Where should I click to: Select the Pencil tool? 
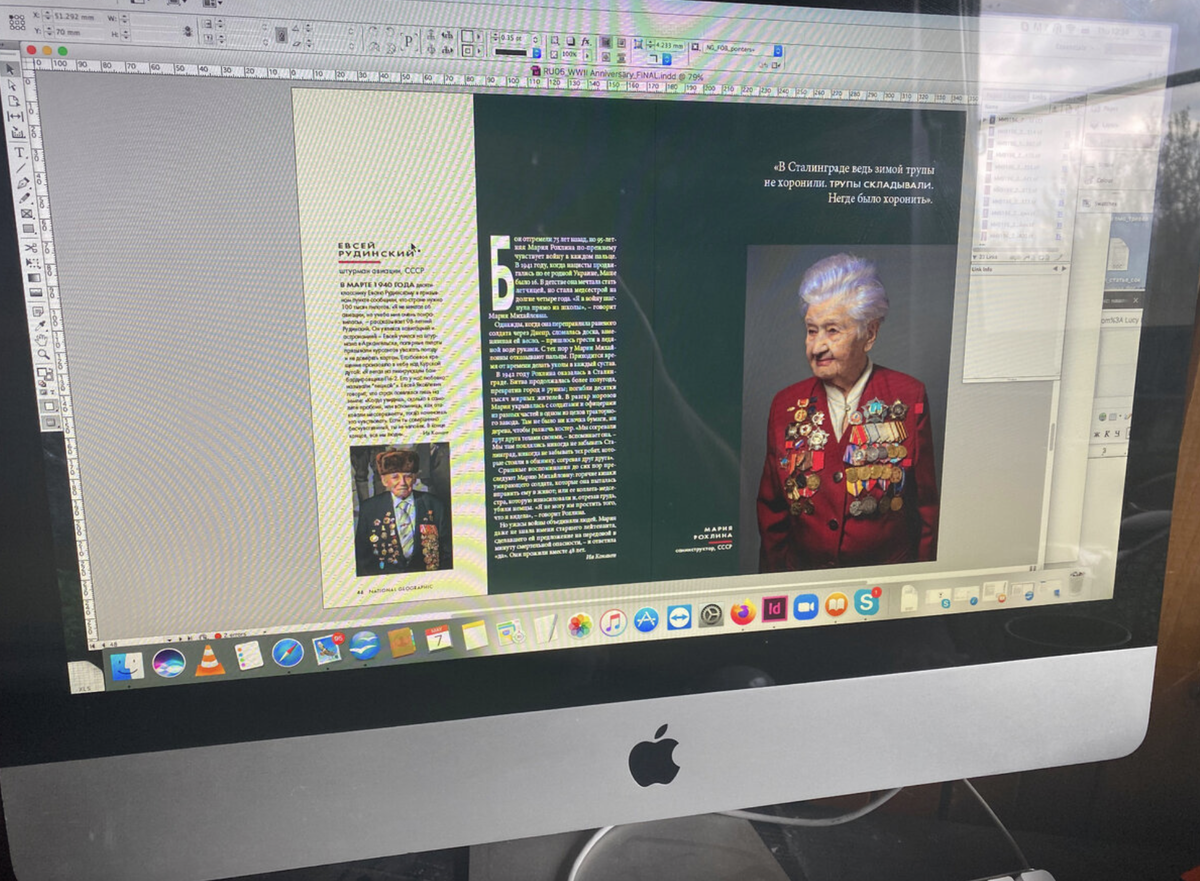24,198
